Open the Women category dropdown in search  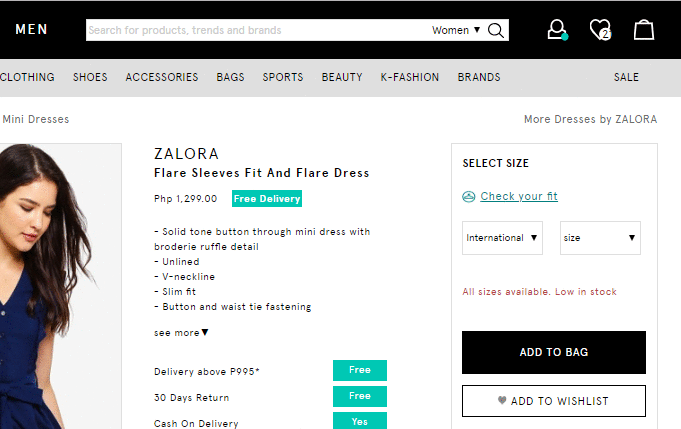tap(456, 30)
